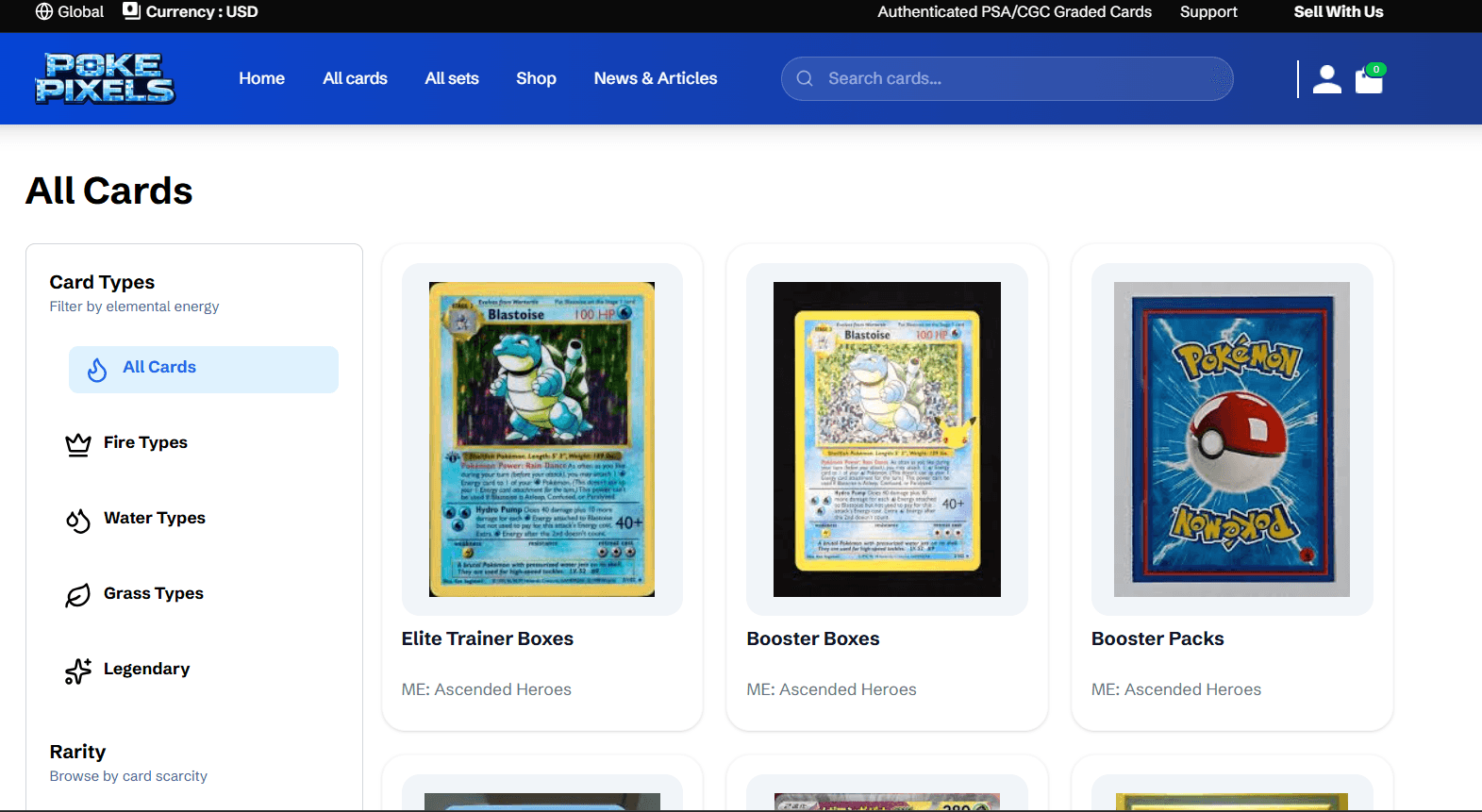Click ME: Ascended Heroes under Booster Packs
This screenshot has height=812, width=1482.
pyautogui.click(x=1176, y=689)
